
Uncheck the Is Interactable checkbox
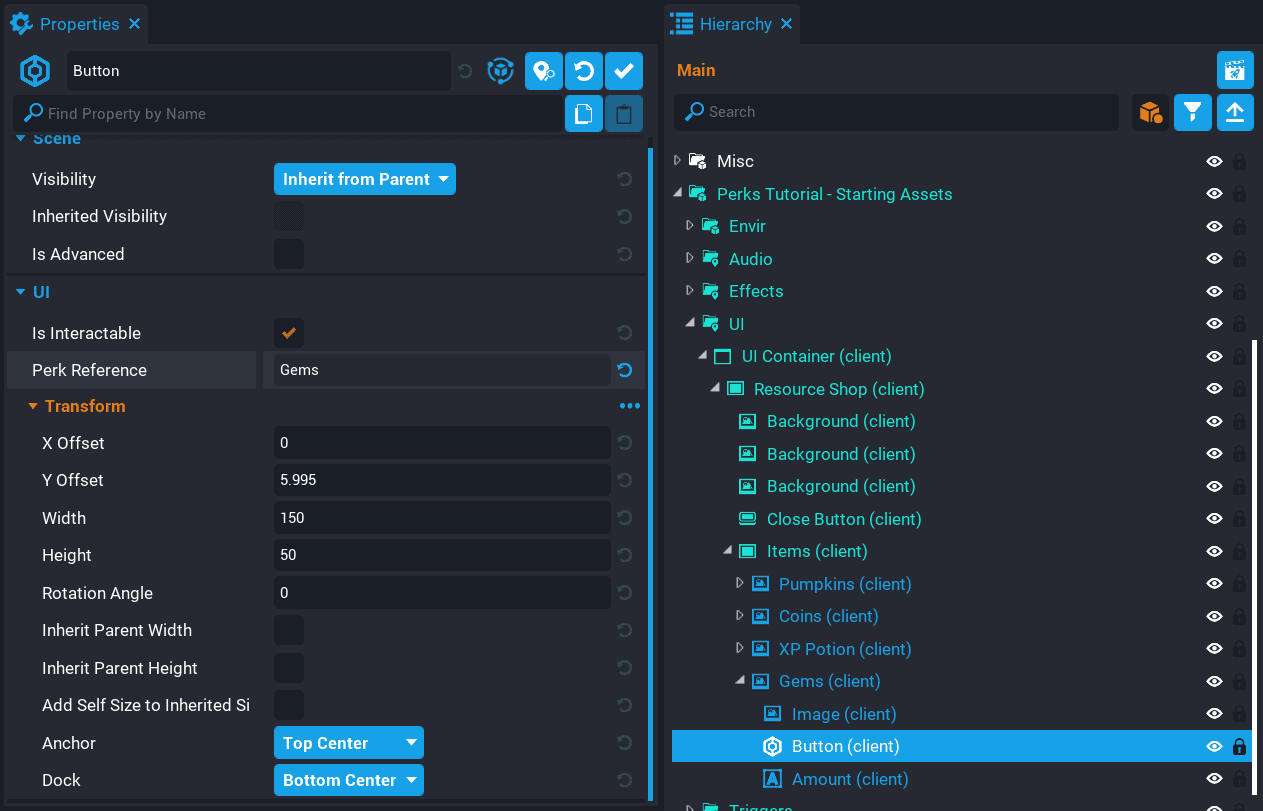pos(289,333)
